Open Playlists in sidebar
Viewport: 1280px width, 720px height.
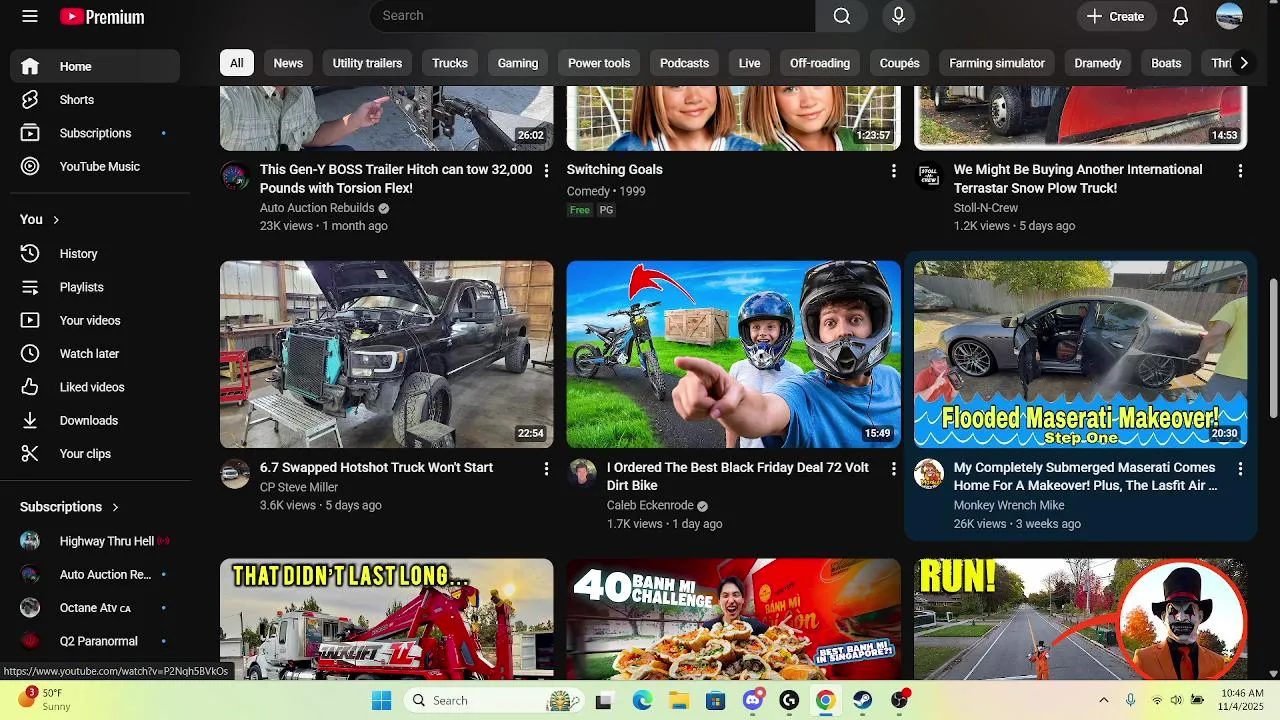[95, 287]
